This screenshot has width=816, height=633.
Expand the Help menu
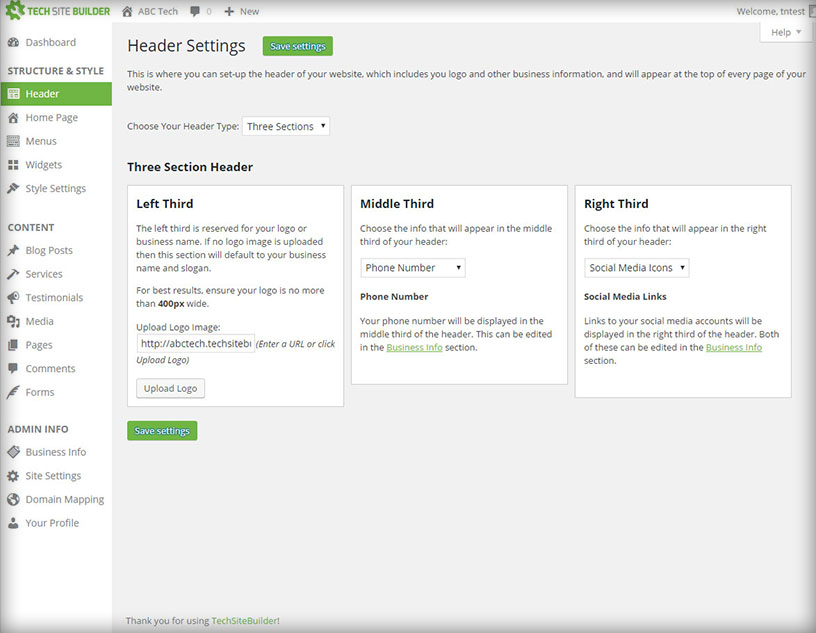tap(785, 31)
